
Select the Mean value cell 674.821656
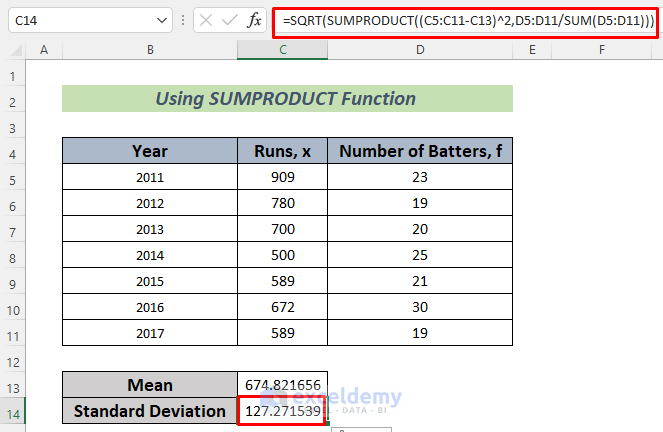[x=283, y=385]
